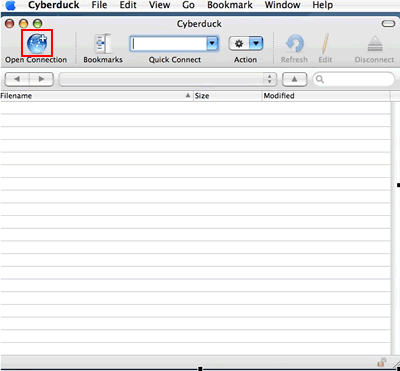
Task: Open the Apple menu
Action: pyautogui.click(x=11, y=5)
